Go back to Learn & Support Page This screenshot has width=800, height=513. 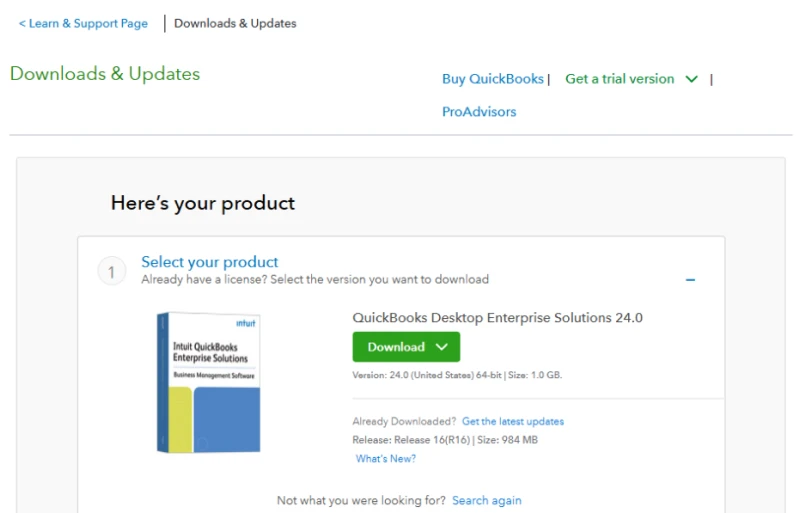click(83, 23)
